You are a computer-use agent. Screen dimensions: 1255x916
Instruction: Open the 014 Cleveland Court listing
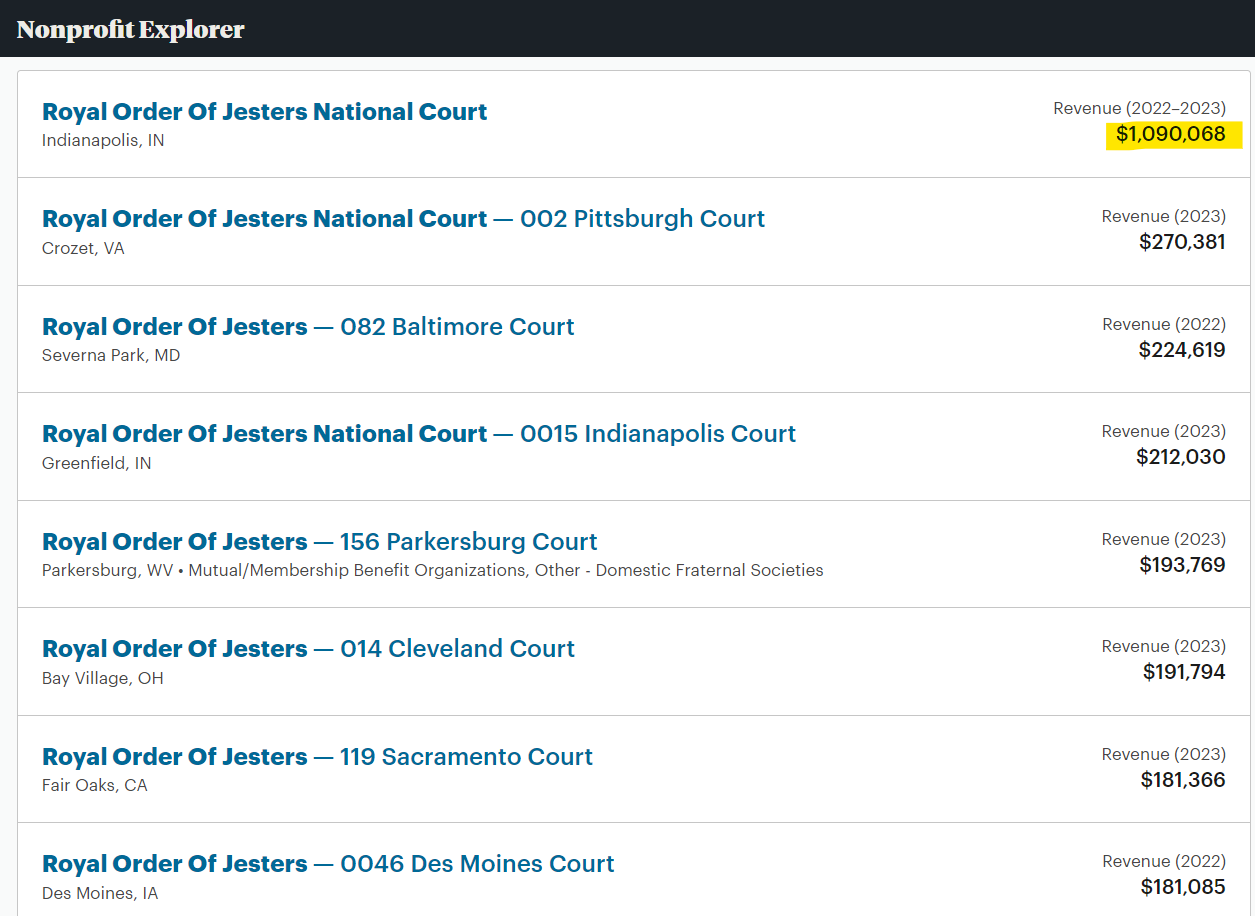click(x=308, y=649)
